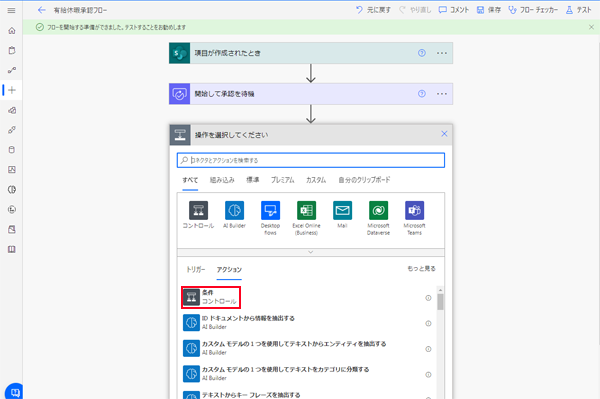Go to Home in the sidebar
600x399 pixels.
[x=12, y=31]
